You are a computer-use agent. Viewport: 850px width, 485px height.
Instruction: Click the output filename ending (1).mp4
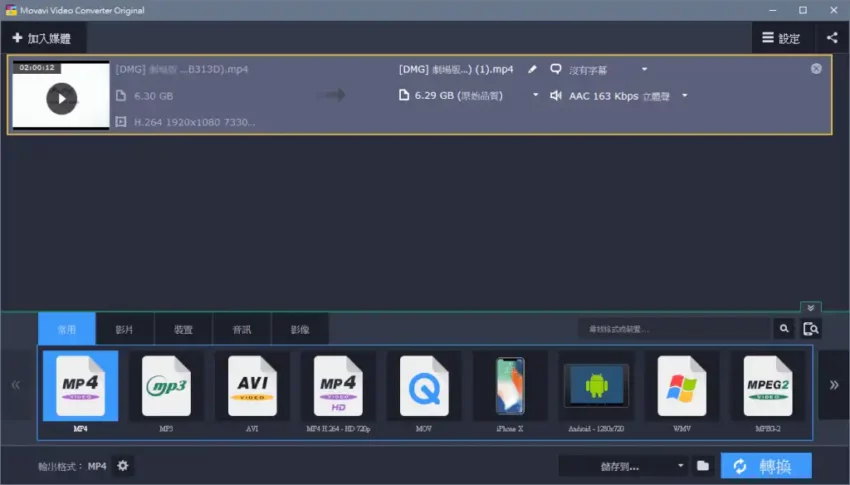pos(456,69)
